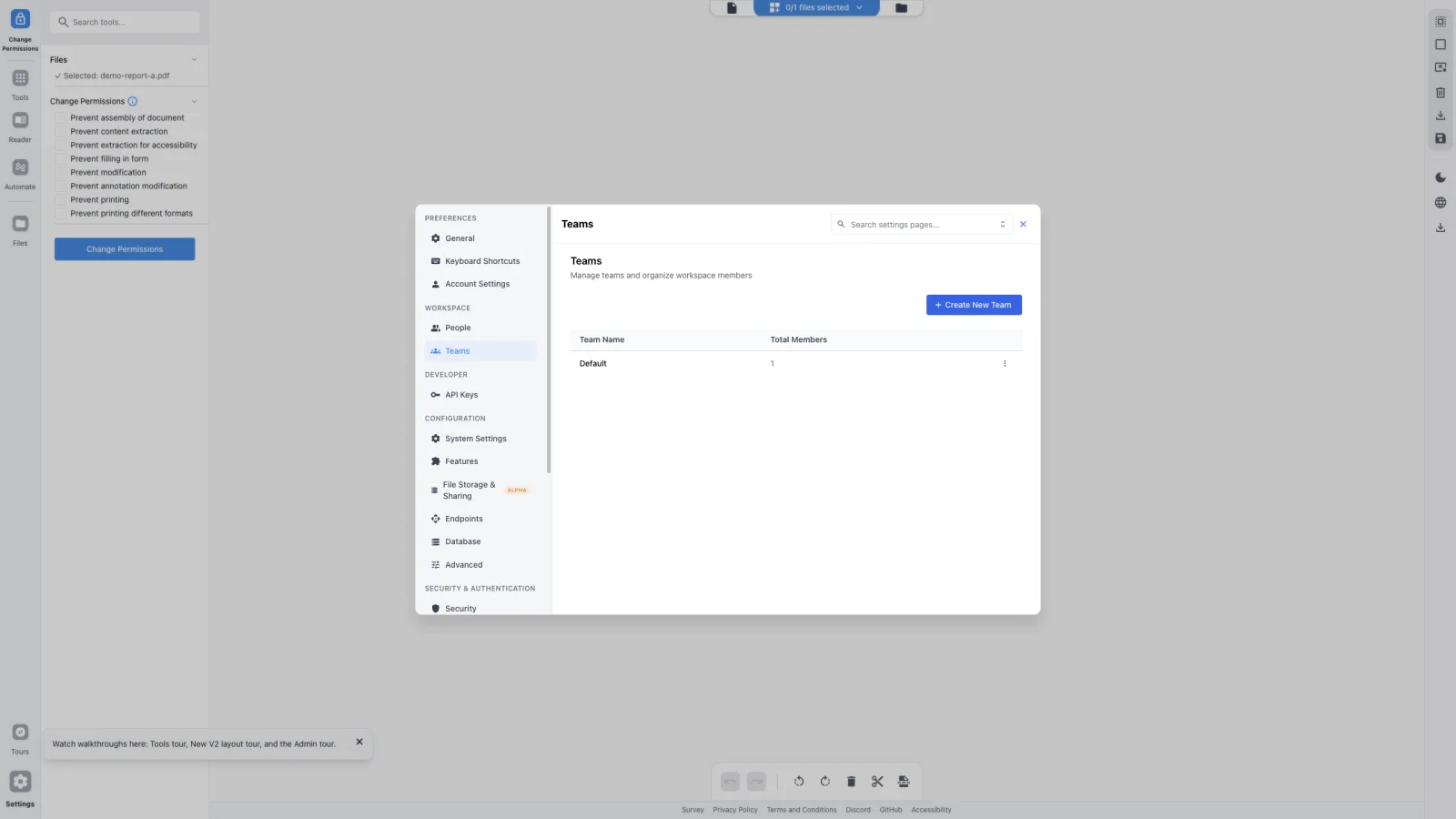
Task: Click rotate counterclockwise icon in bottom toolbar
Action: tap(799, 782)
